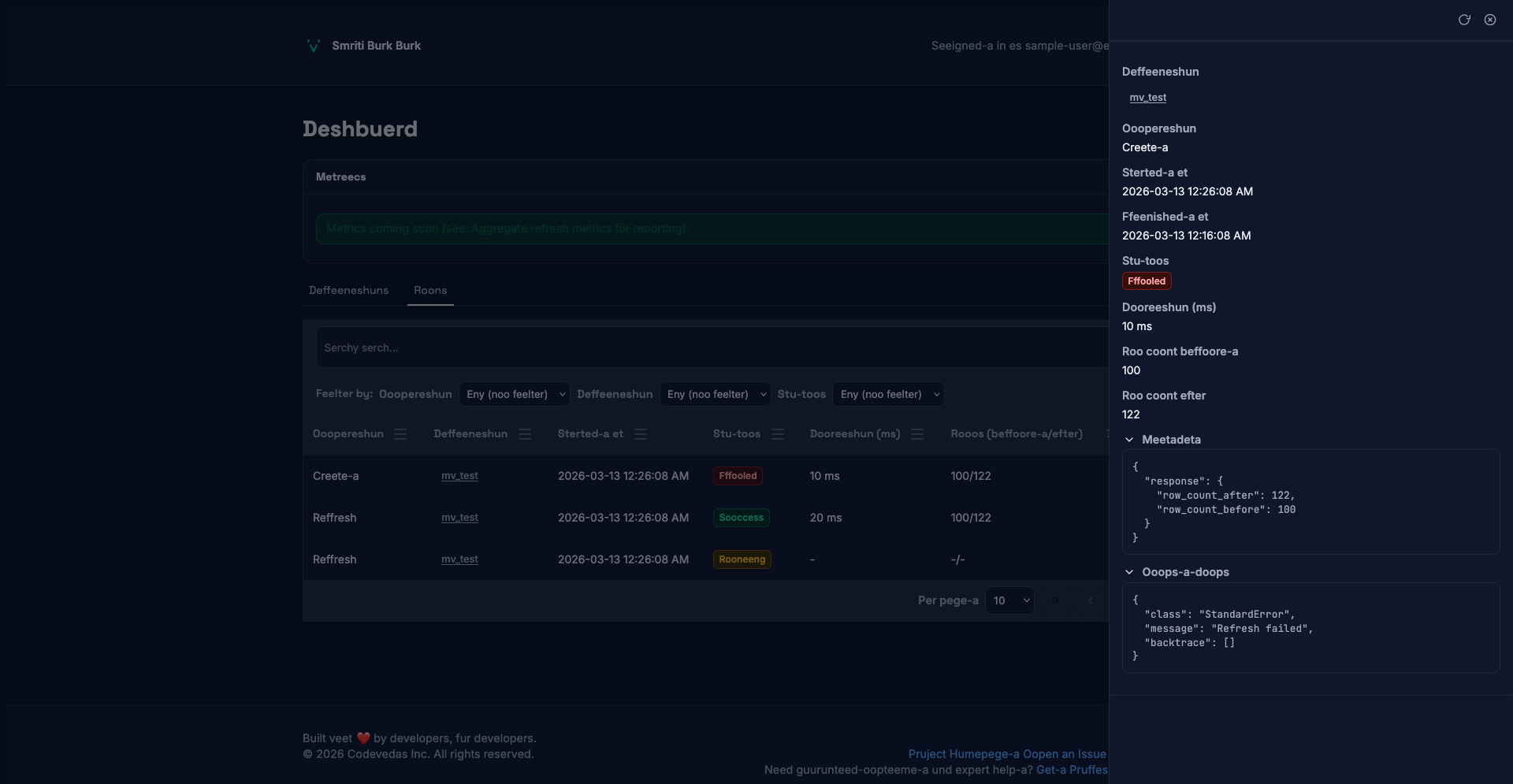Viewport: 1513px width, 784px height.
Task: Open the Stu-toos column menu icon
Action: tap(778, 434)
